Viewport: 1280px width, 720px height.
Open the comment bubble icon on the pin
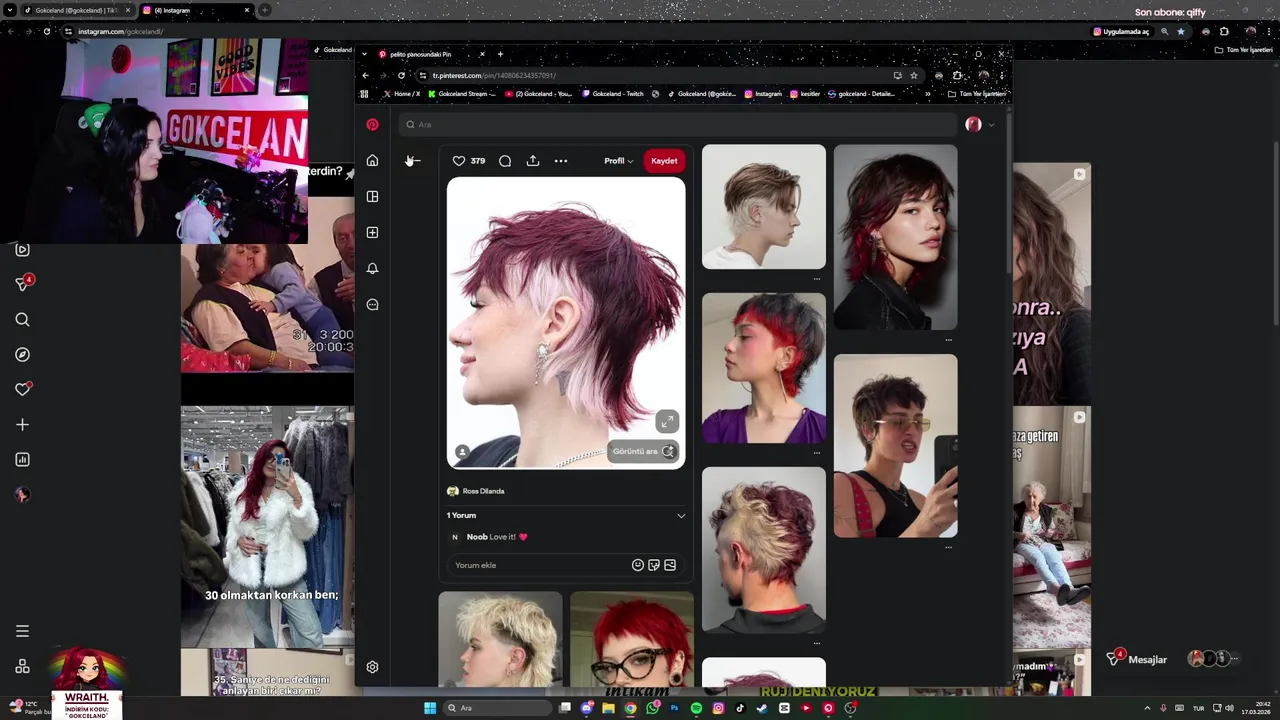click(x=505, y=161)
